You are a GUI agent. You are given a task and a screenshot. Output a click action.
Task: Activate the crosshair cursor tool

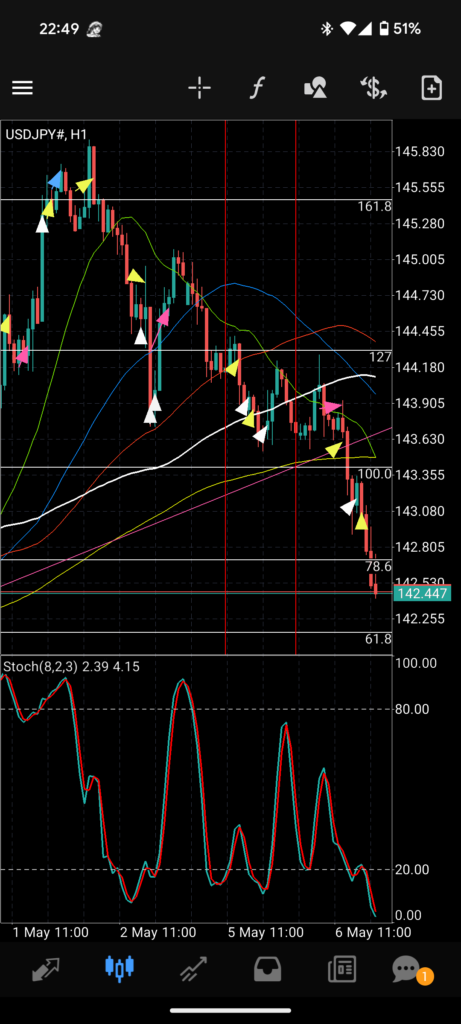tap(199, 88)
